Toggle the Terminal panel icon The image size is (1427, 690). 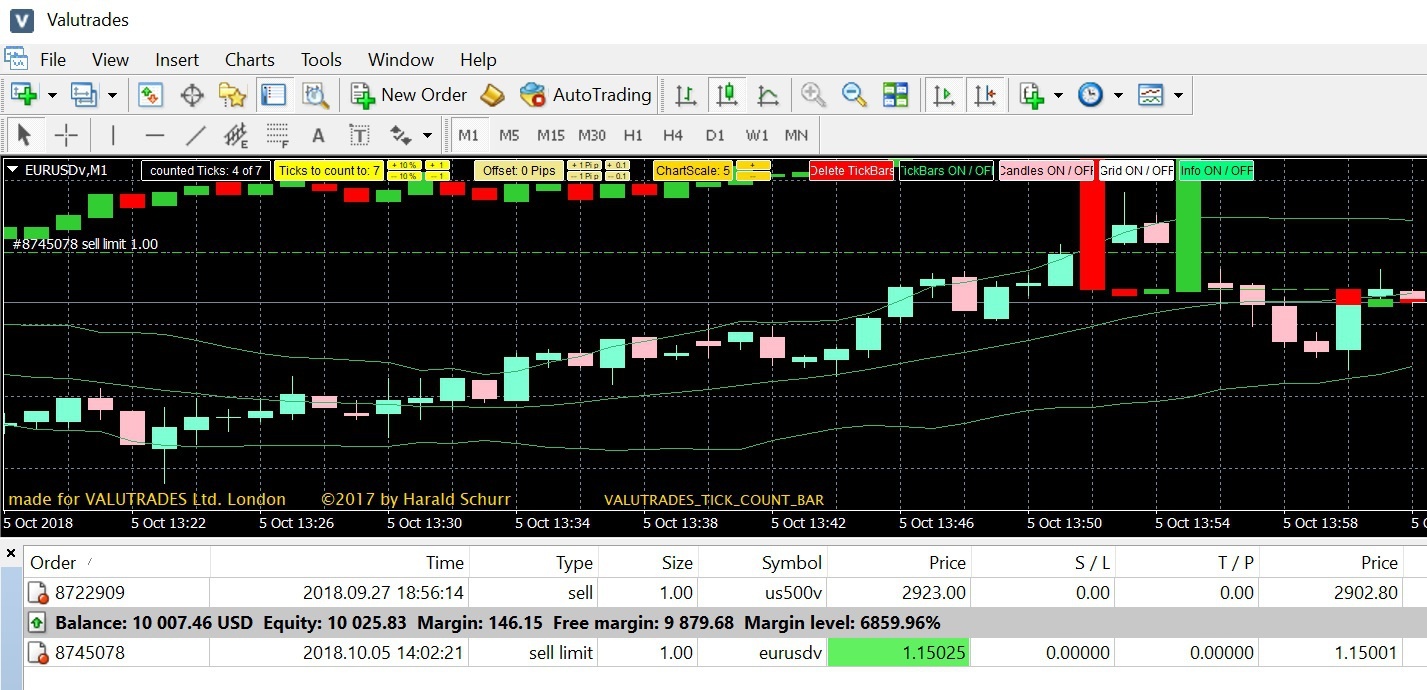pyautogui.click(x=273, y=95)
